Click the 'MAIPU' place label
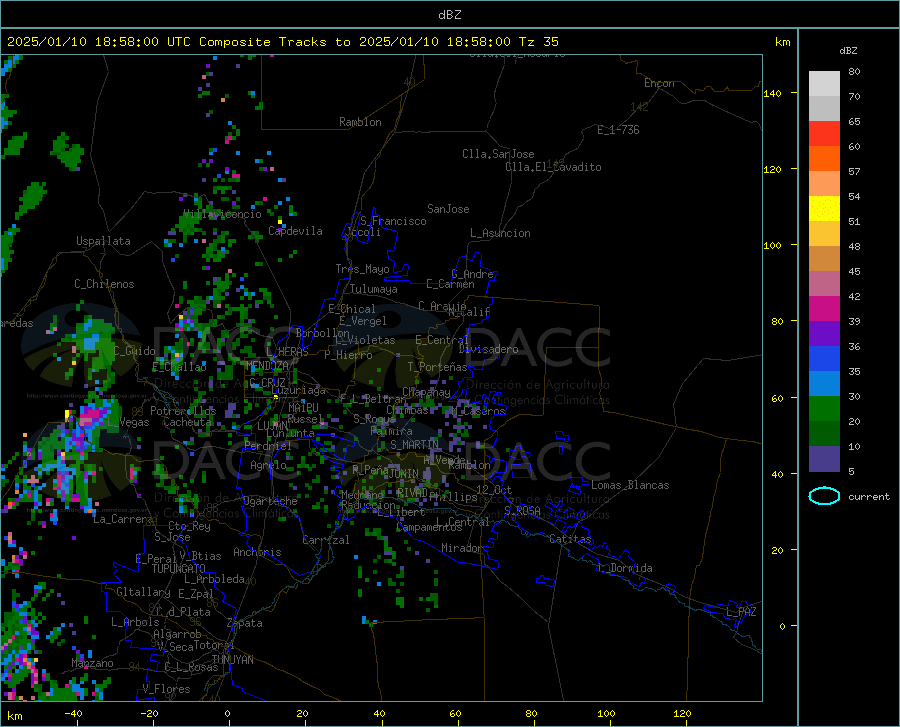900x727 pixels. [303, 407]
